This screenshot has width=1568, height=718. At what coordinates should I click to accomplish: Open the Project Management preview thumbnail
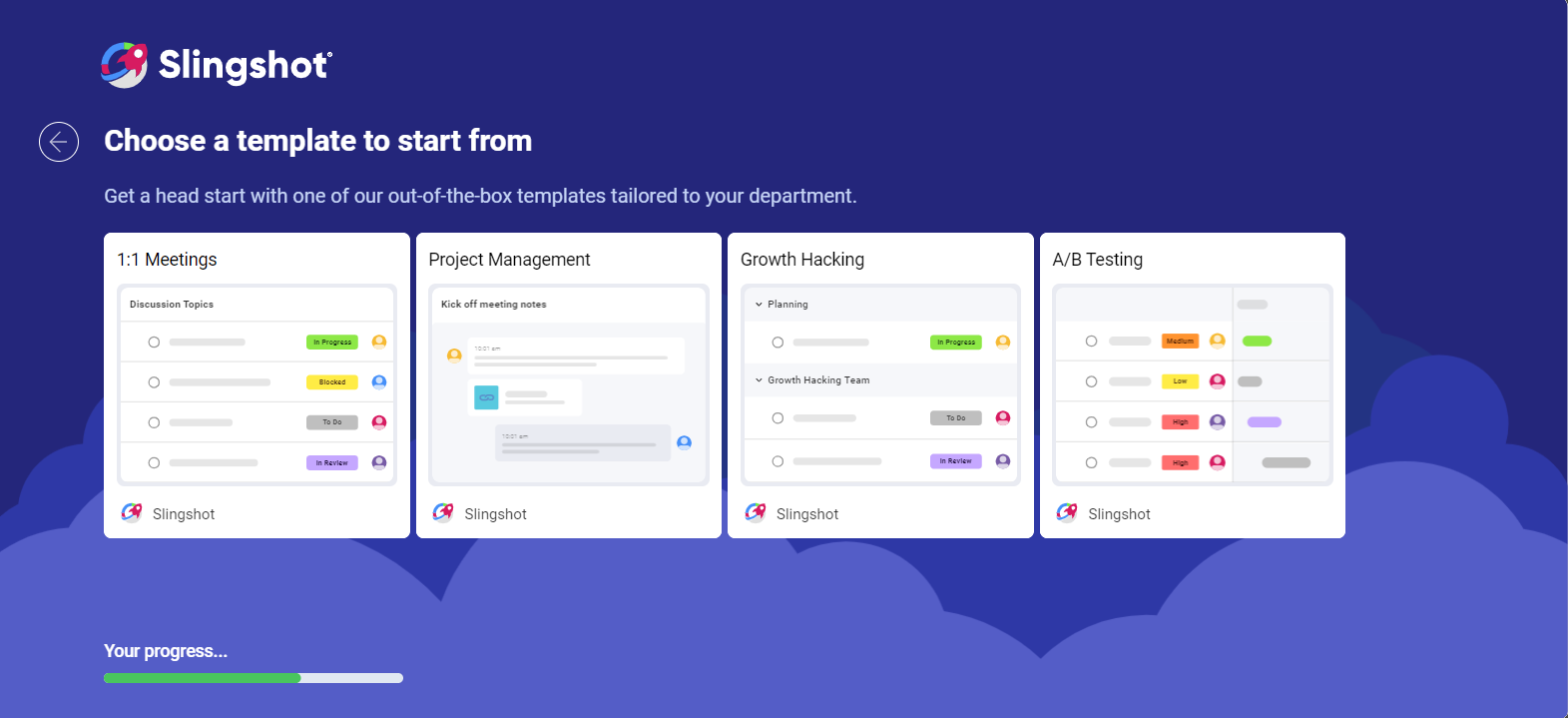[x=569, y=385]
